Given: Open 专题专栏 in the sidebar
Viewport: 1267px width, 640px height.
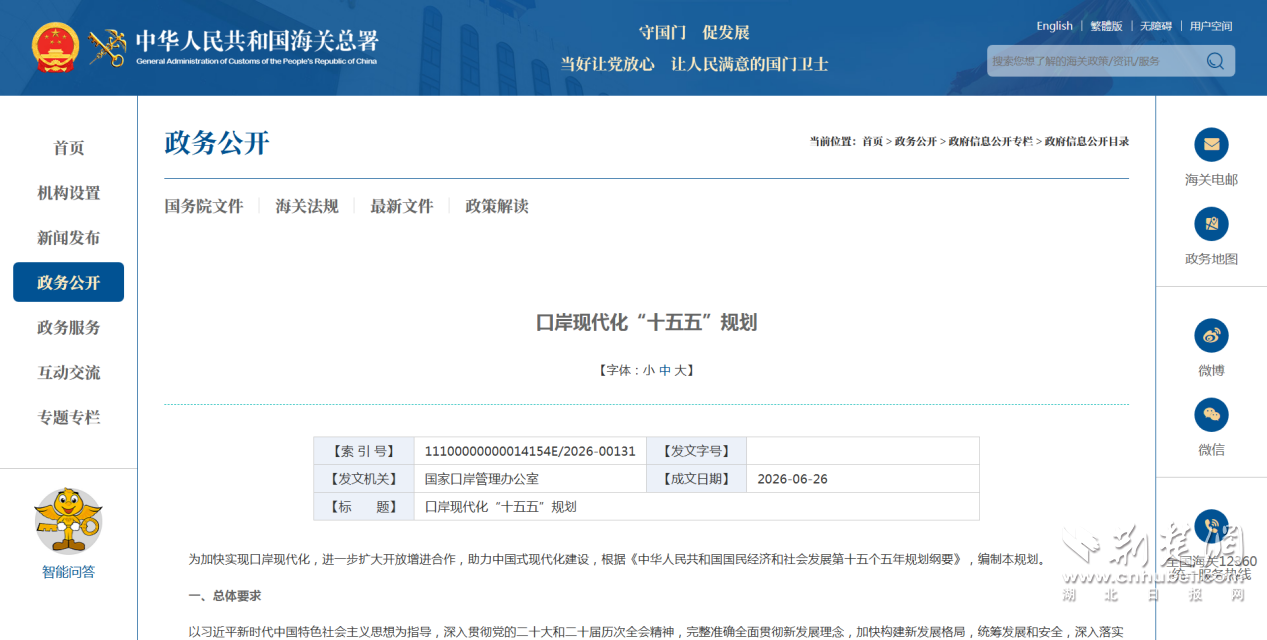Looking at the screenshot, I should pyautogui.click(x=69, y=418).
